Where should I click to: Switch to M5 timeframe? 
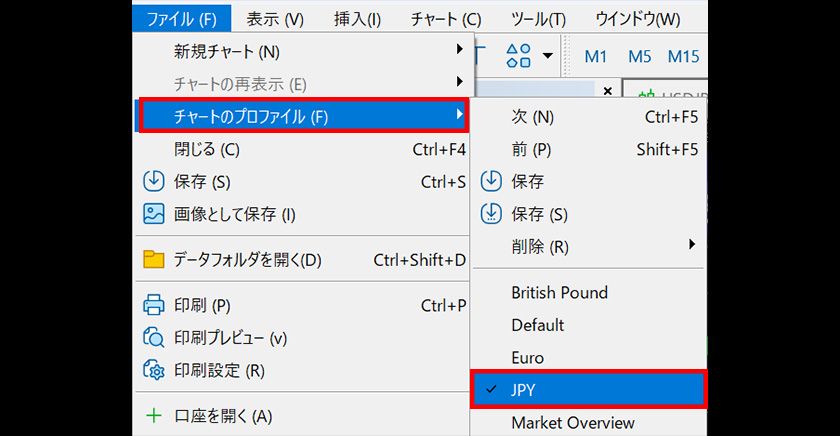point(640,56)
